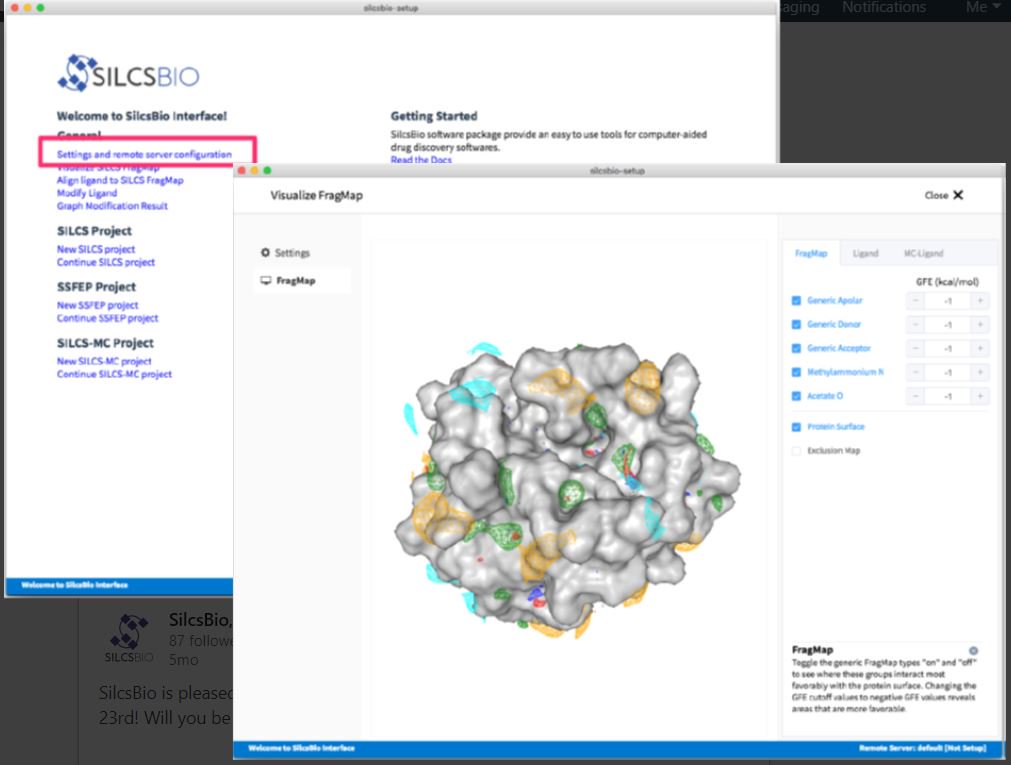Click Methylammonium N GFE value field

click(947, 372)
